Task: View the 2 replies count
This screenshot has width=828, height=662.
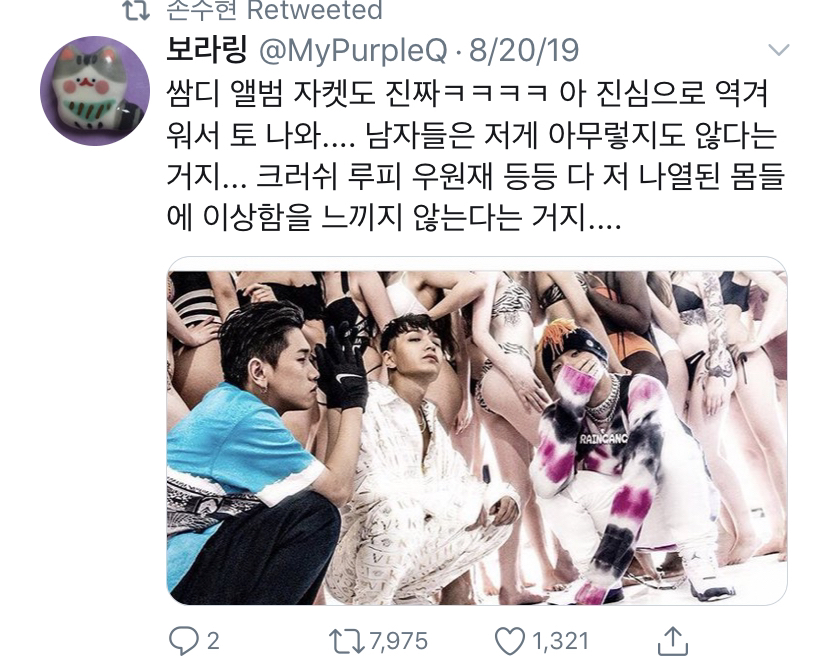Action: tap(213, 641)
